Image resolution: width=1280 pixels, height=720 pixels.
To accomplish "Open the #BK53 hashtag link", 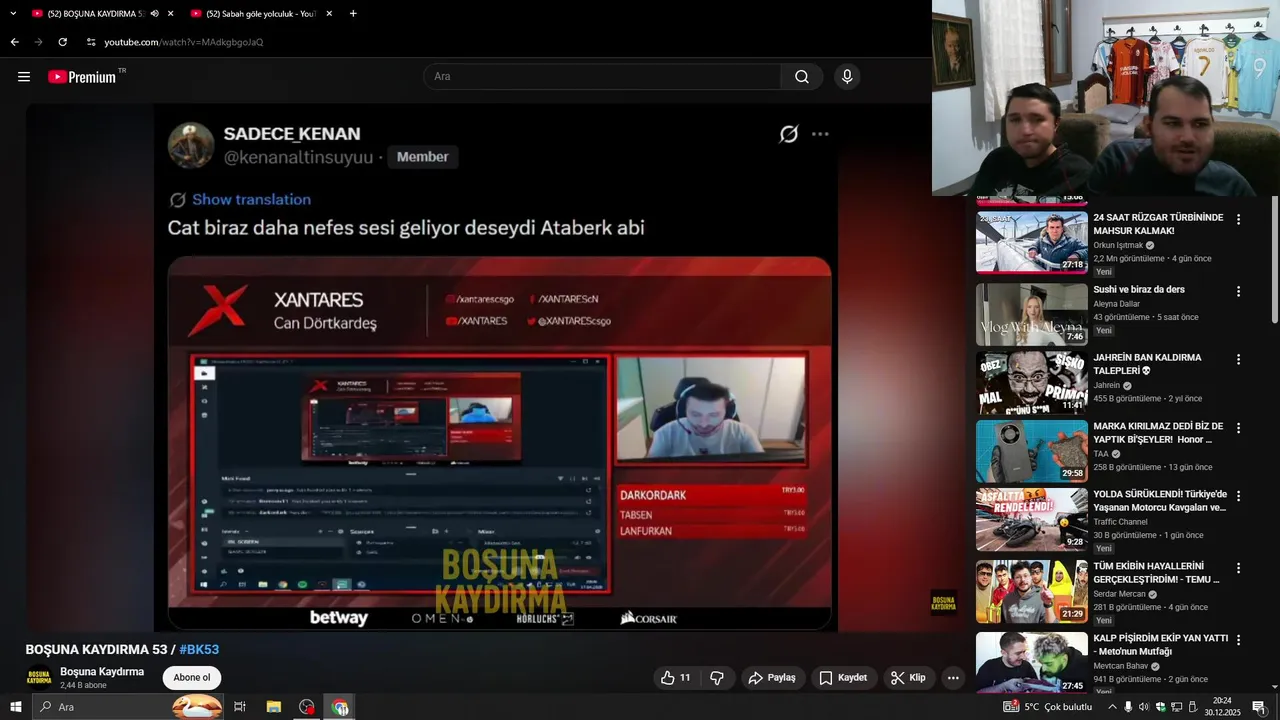I will (x=199, y=650).
